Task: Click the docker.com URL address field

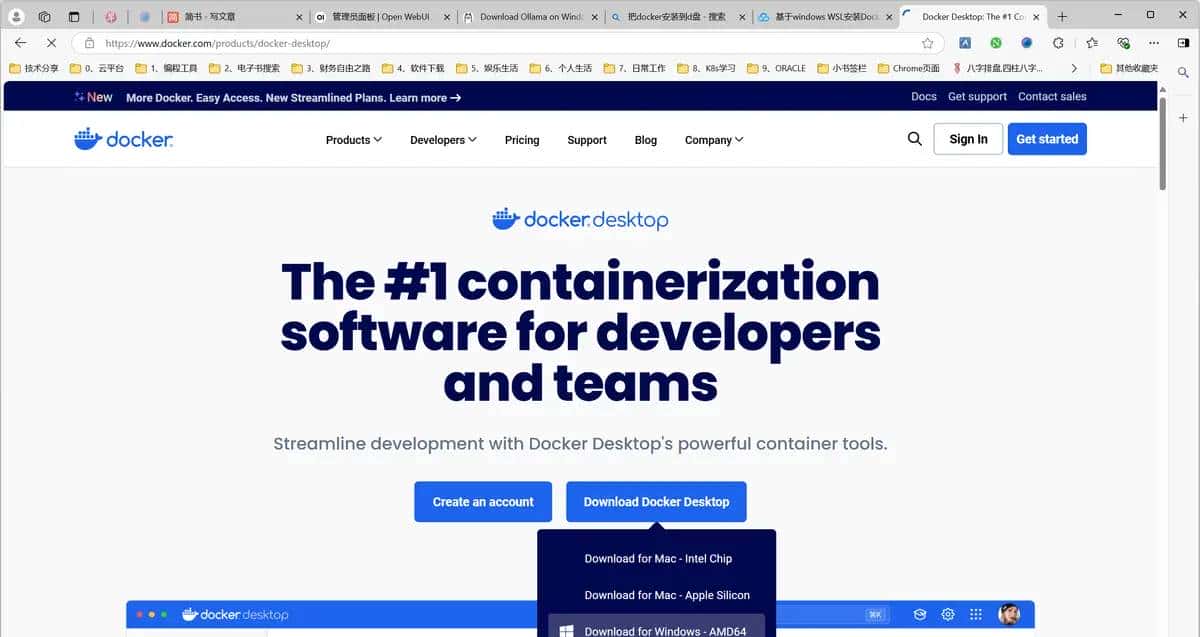Action: [x=500, y=43]
